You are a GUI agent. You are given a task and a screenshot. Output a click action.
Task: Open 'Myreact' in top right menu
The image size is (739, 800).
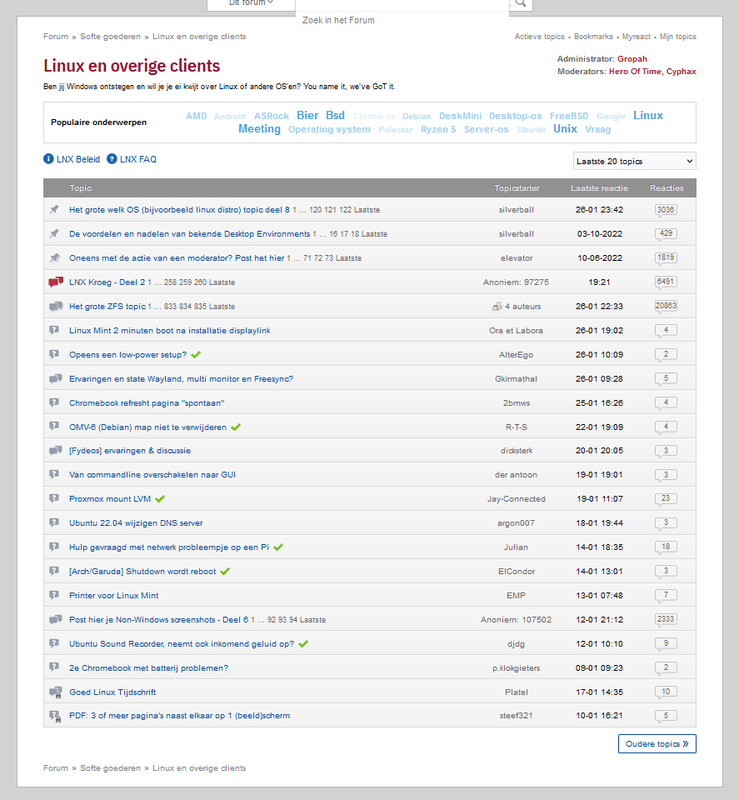tap(636, 37)
